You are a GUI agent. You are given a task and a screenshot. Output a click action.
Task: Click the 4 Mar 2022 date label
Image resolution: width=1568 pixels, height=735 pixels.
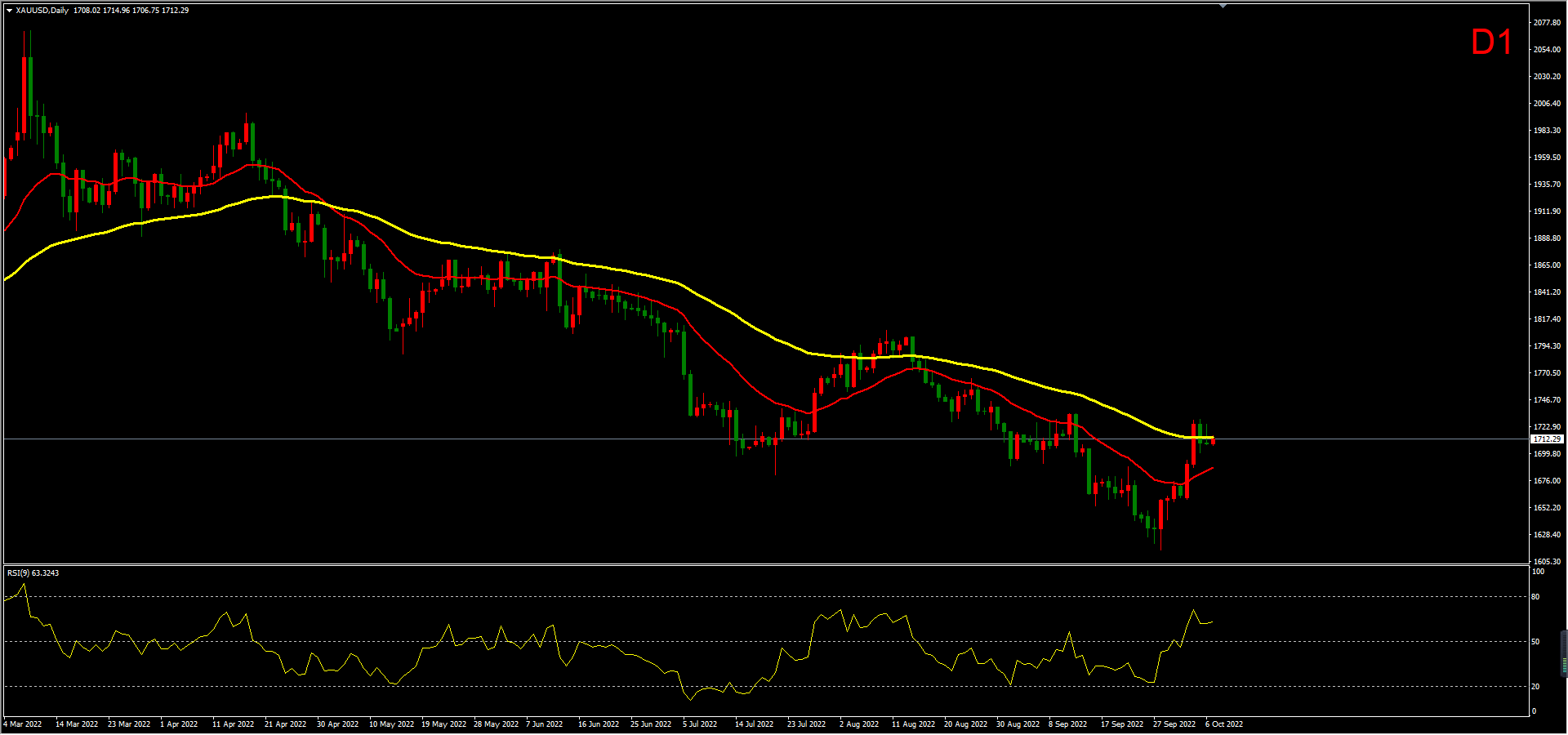pos(23,724)
